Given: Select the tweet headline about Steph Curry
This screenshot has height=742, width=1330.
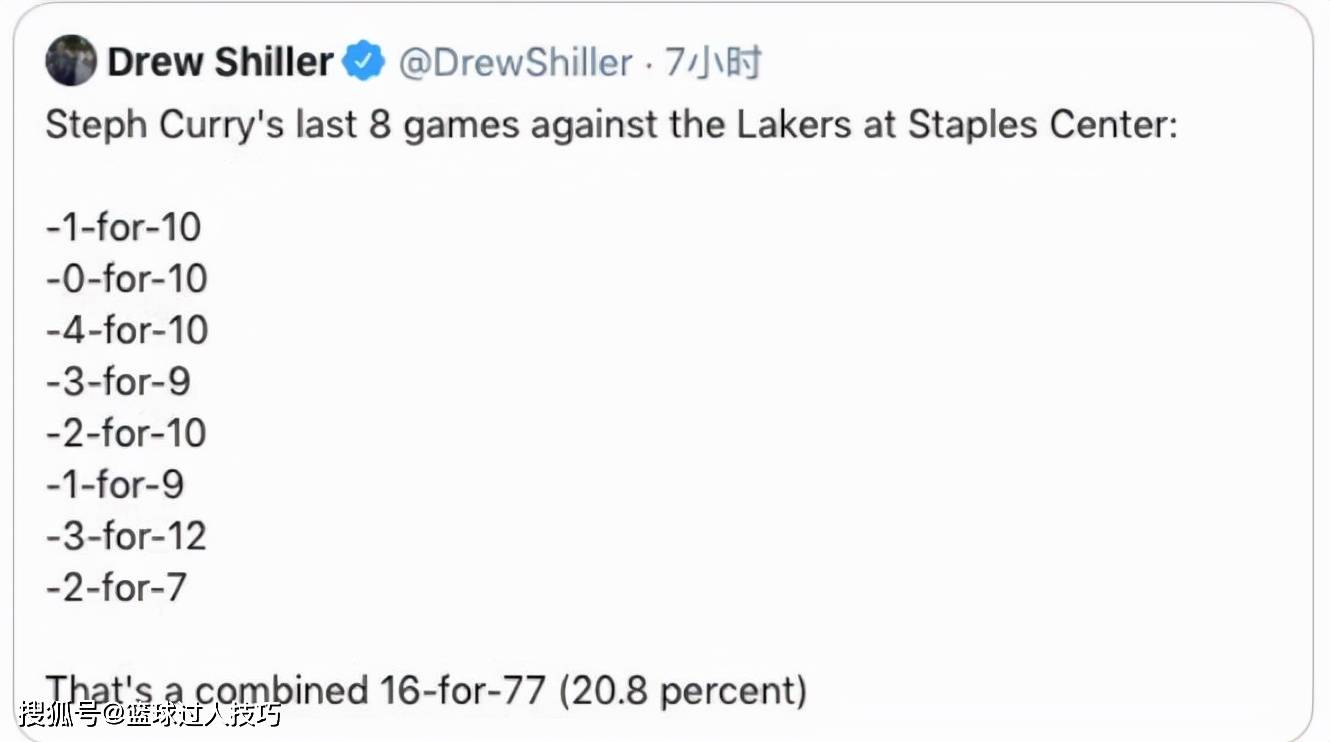Looking at the screenshot, I should pyautogui.click(x=612, y=127).
